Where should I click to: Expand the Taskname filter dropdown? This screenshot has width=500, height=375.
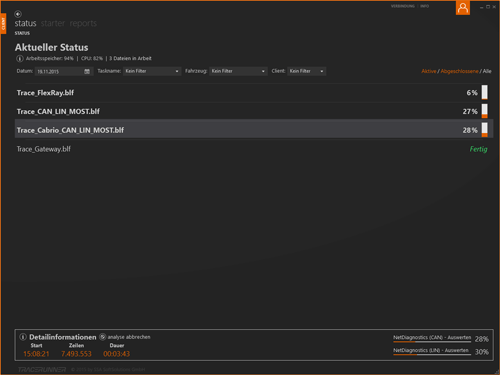[152, 71]
